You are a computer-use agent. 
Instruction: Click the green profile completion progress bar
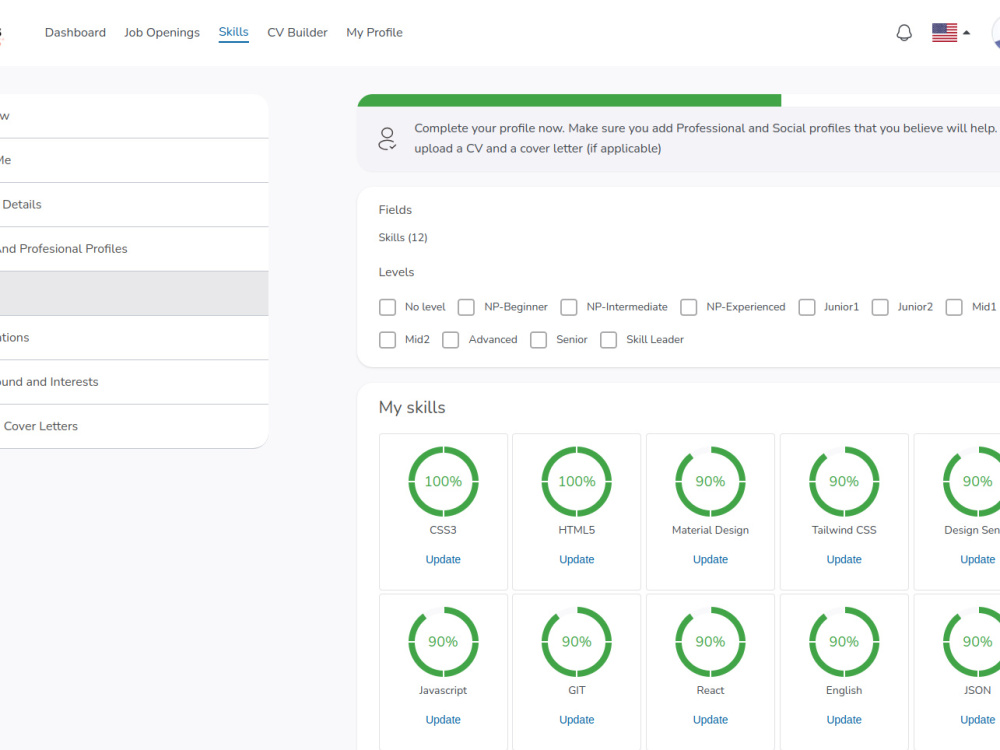pos(570,100)
